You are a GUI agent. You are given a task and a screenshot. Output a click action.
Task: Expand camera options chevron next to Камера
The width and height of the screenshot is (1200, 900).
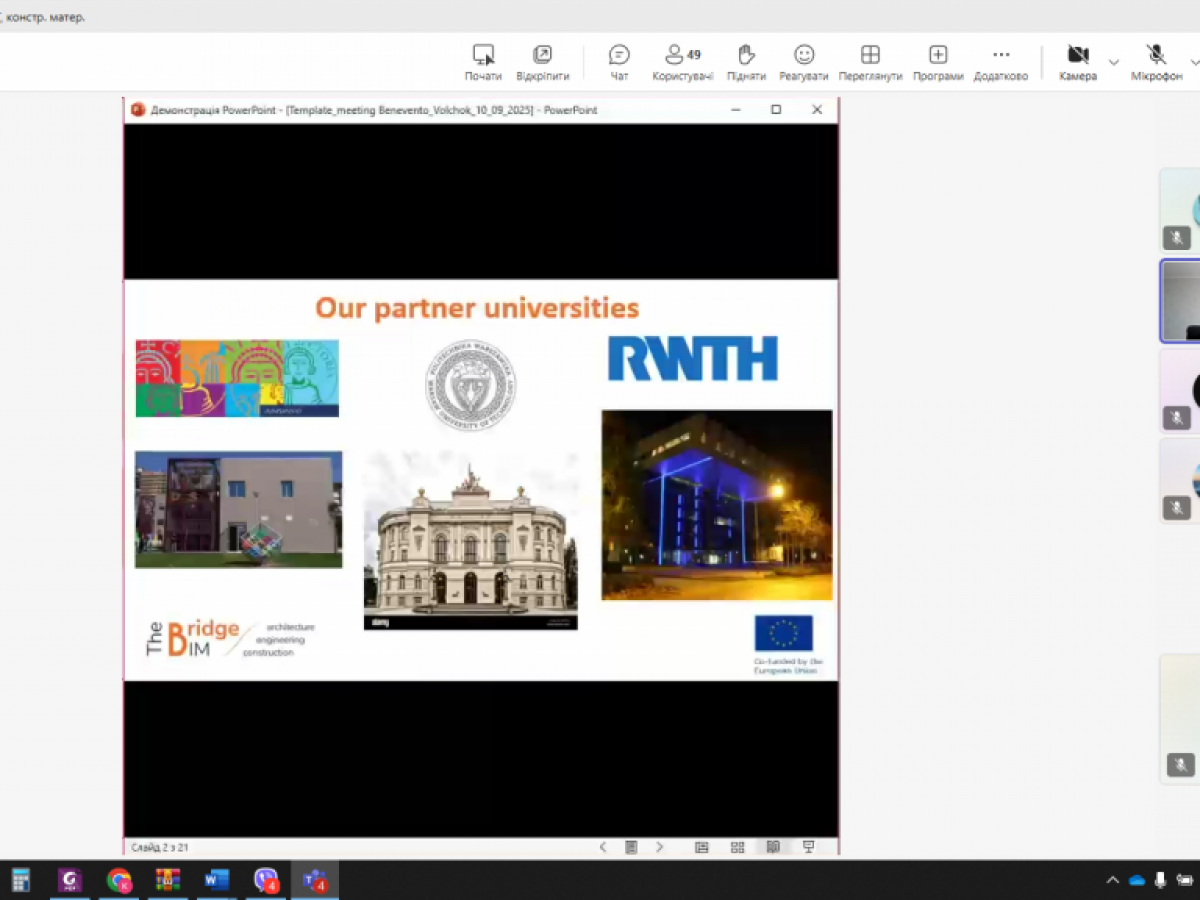pos(1114,62)
